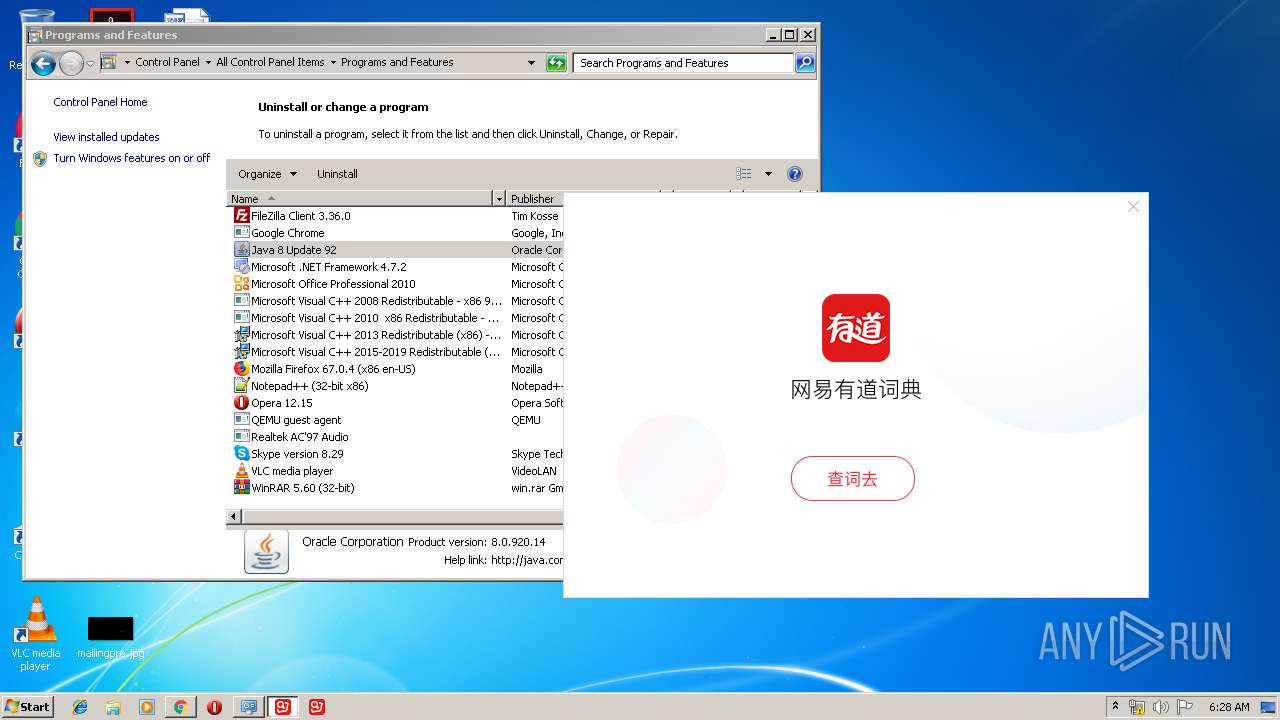
Task: Open the View installed updates link
Action: pos(106,137)
